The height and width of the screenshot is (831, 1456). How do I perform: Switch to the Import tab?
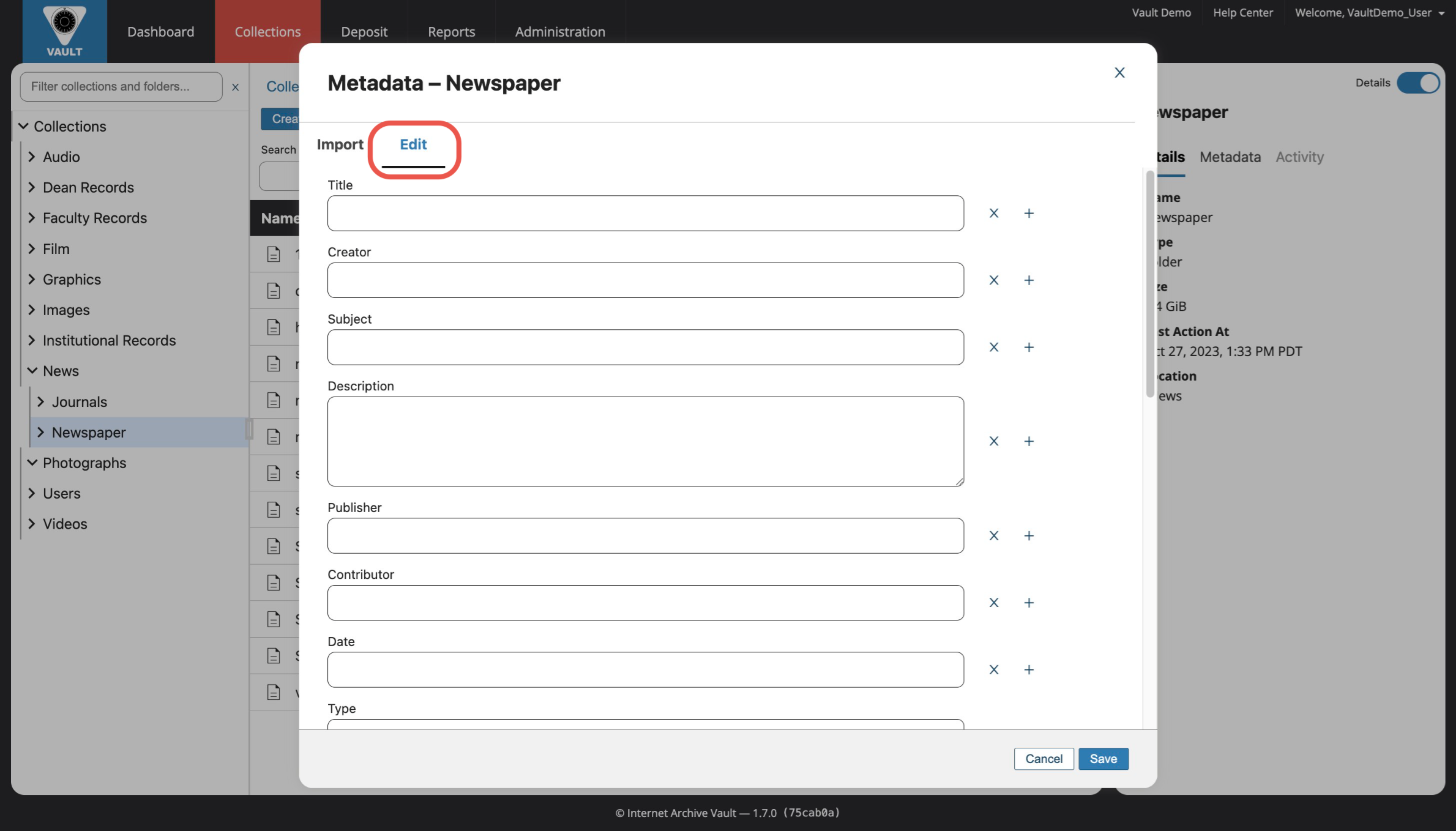tap(340, 144)
